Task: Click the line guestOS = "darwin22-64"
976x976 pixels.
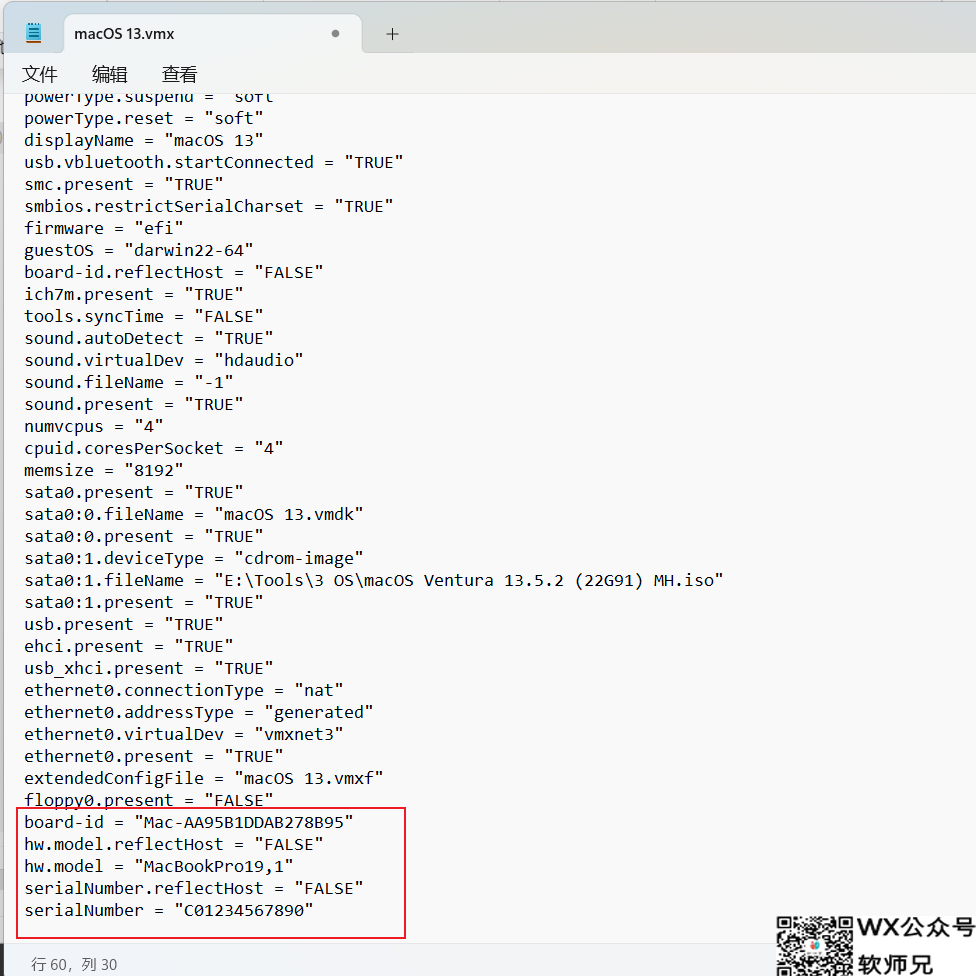Action: point(139,250)
